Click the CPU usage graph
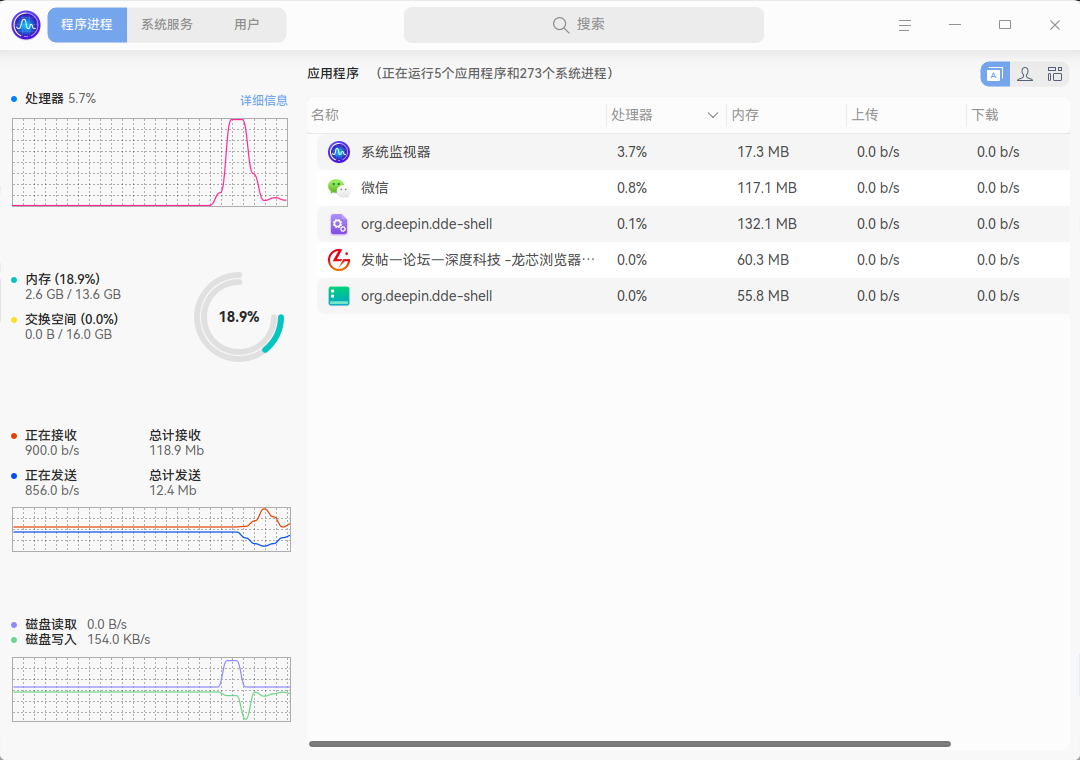Screen dimensions: 1080x760 tap(149, 162)
